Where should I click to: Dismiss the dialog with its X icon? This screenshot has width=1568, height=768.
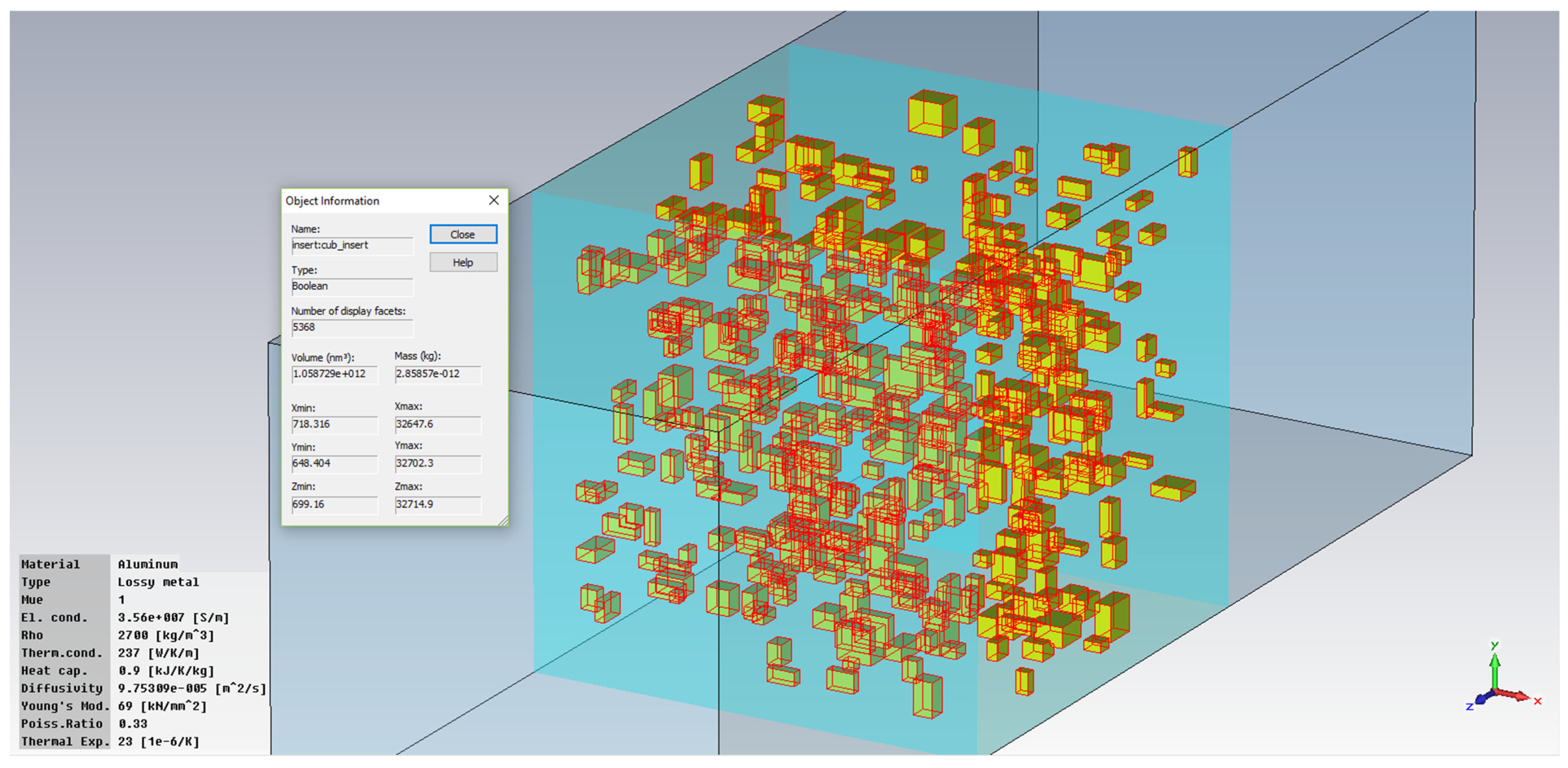pyautogui.click(x=494, y=200)
